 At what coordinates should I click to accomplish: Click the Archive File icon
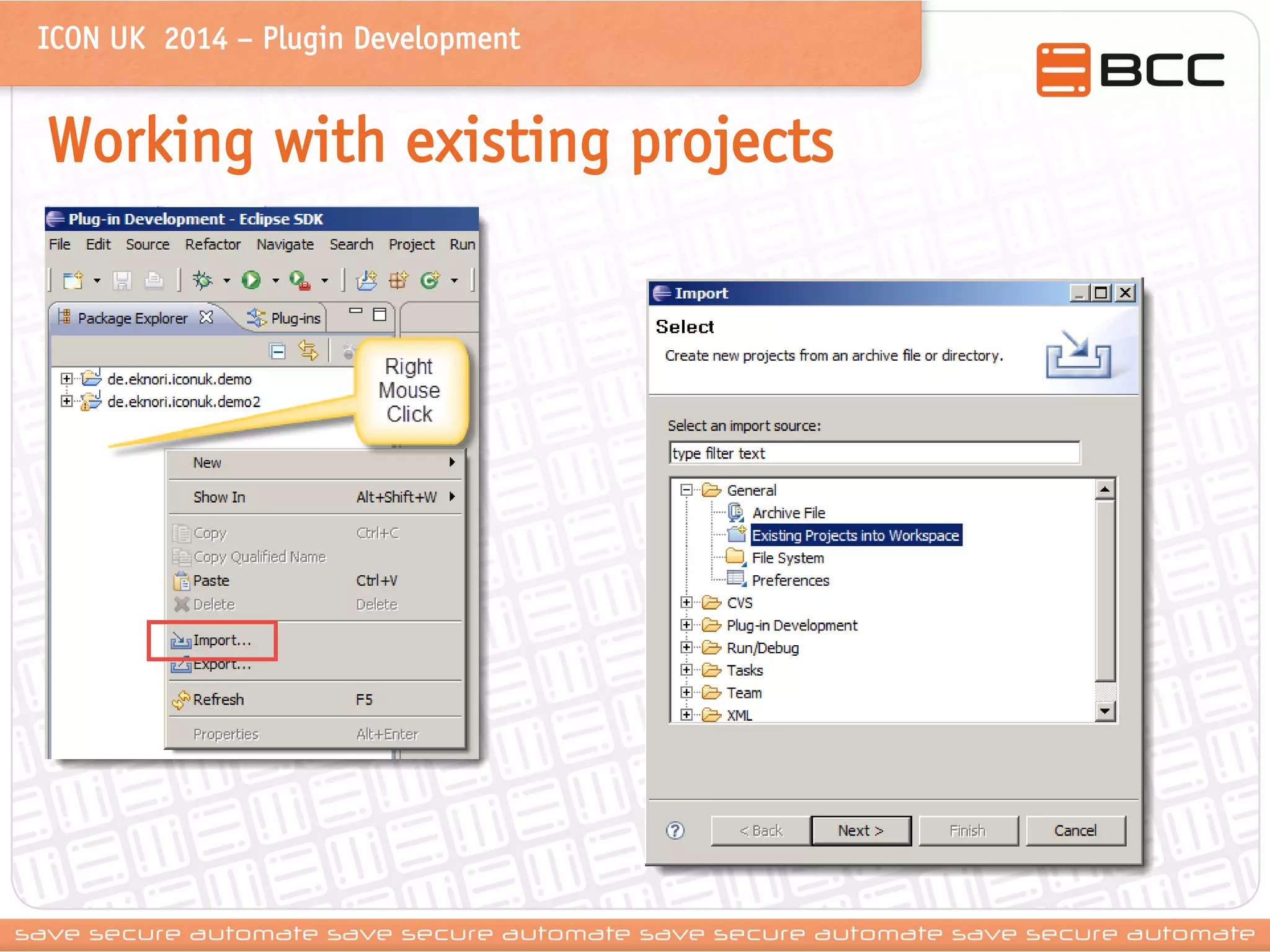736,513
